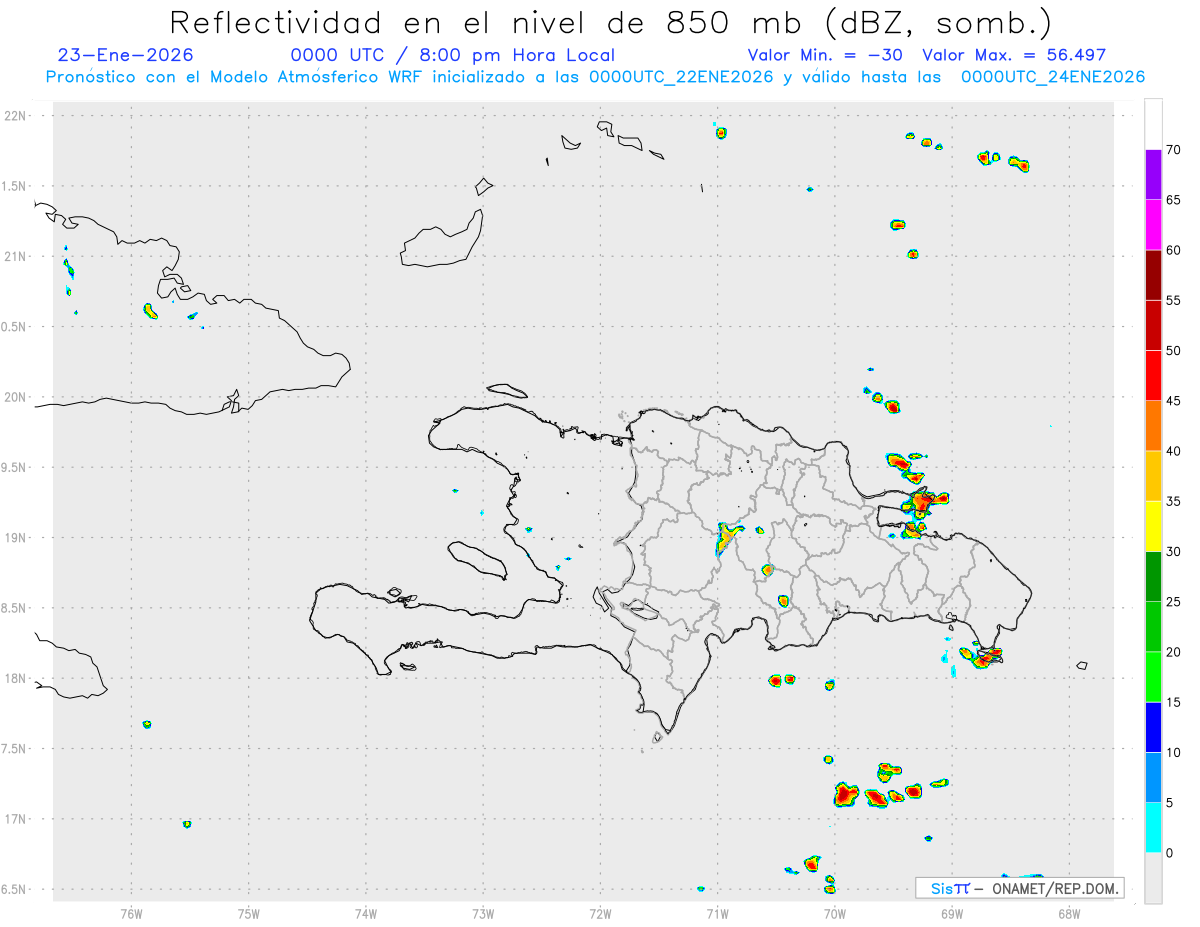Click the '50' colorbar scale value

point(1173,351)
